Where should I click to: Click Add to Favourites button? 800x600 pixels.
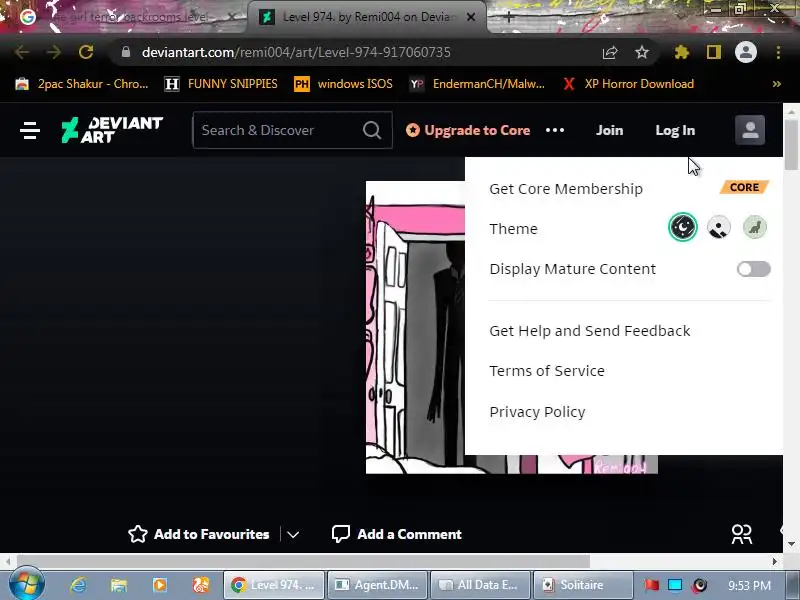pyautogui.click(x=199, y=534)
